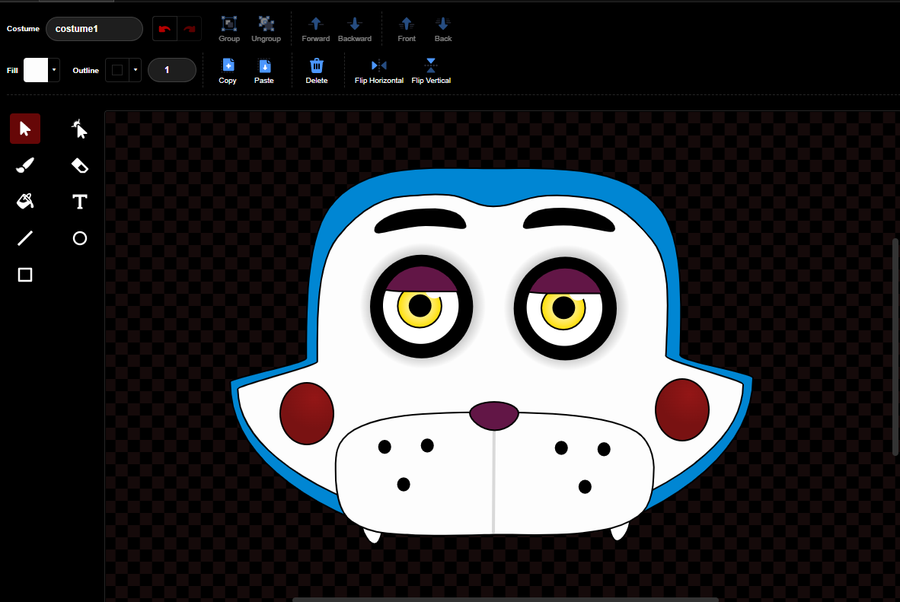900x602 pixels.
Task: Select the right eyebrow shape
Action: click(x=569, y=220)
